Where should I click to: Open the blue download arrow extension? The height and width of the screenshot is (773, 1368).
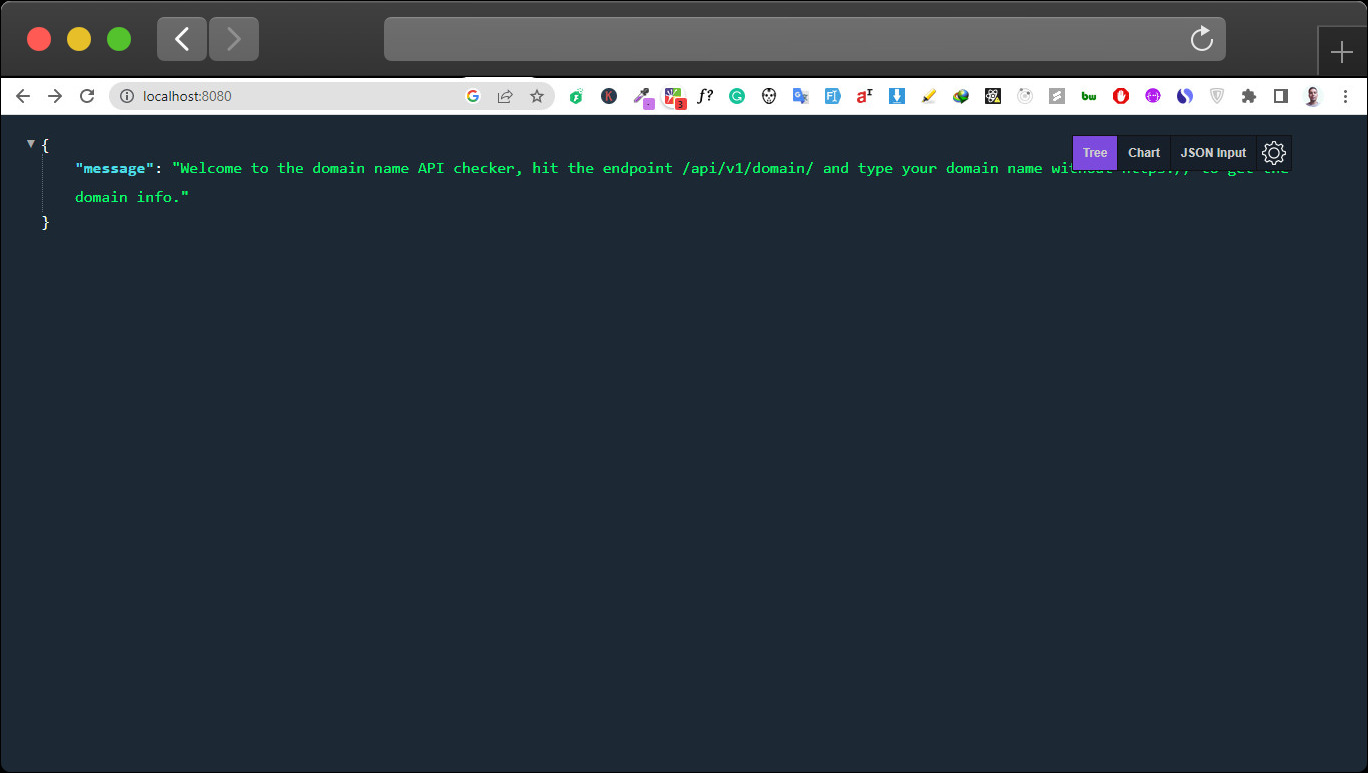(x=897, y=96)
